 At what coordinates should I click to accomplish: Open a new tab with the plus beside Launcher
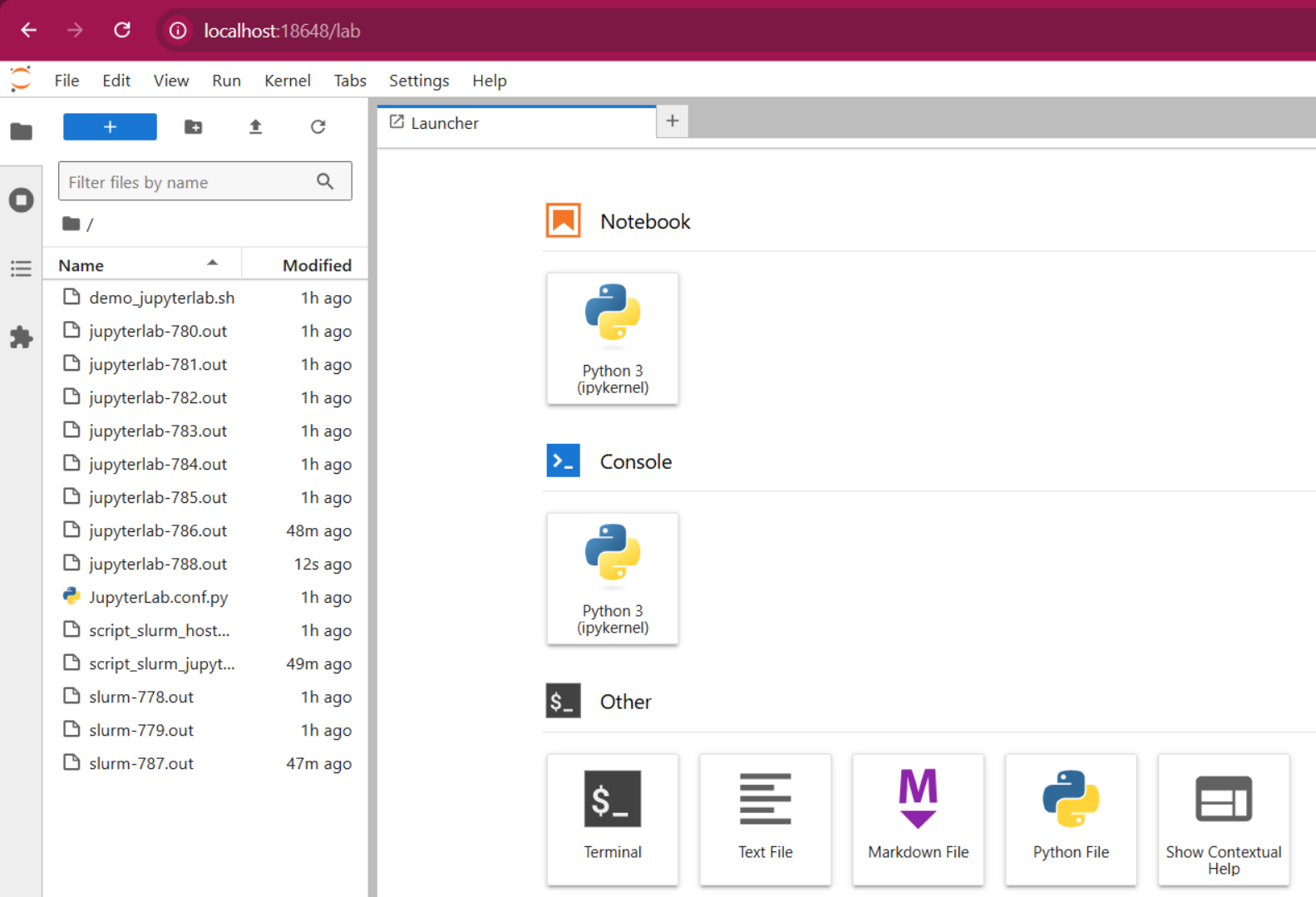pos(673,121)
